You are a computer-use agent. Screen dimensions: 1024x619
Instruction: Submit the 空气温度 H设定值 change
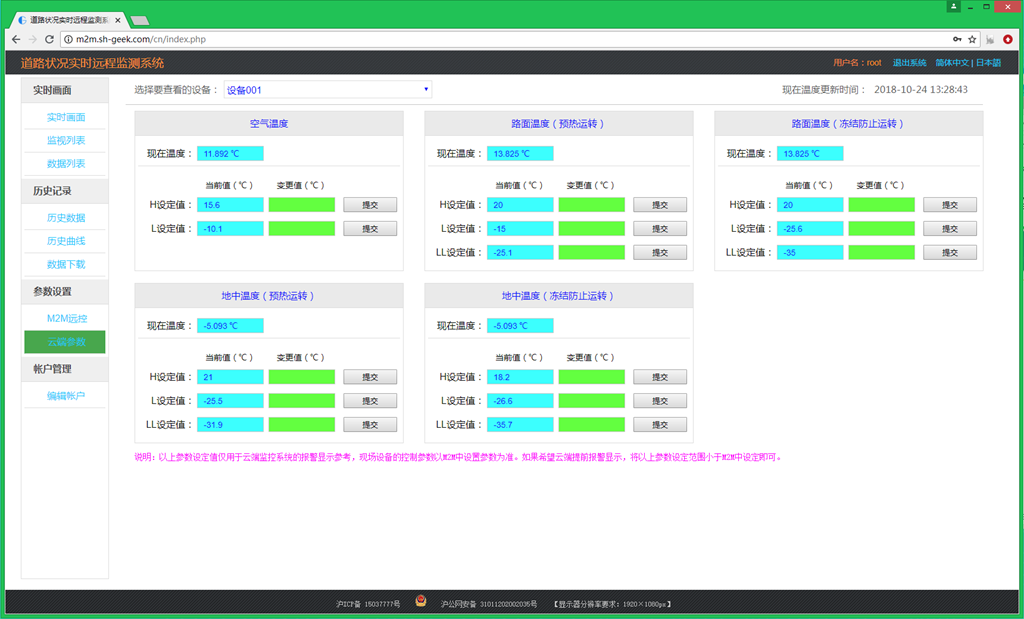(x=370, y=204)
